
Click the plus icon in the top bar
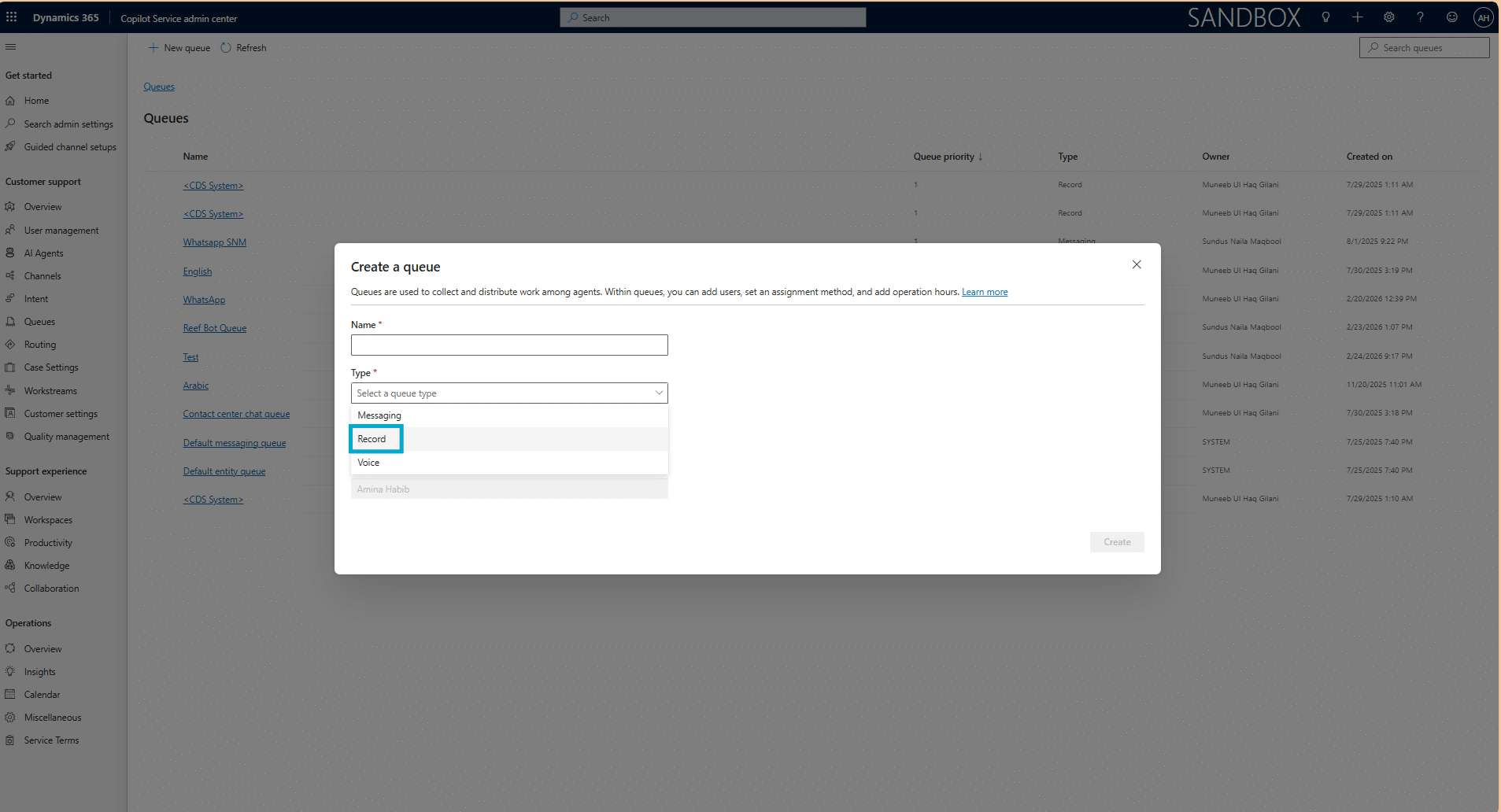coord(1358,17)
